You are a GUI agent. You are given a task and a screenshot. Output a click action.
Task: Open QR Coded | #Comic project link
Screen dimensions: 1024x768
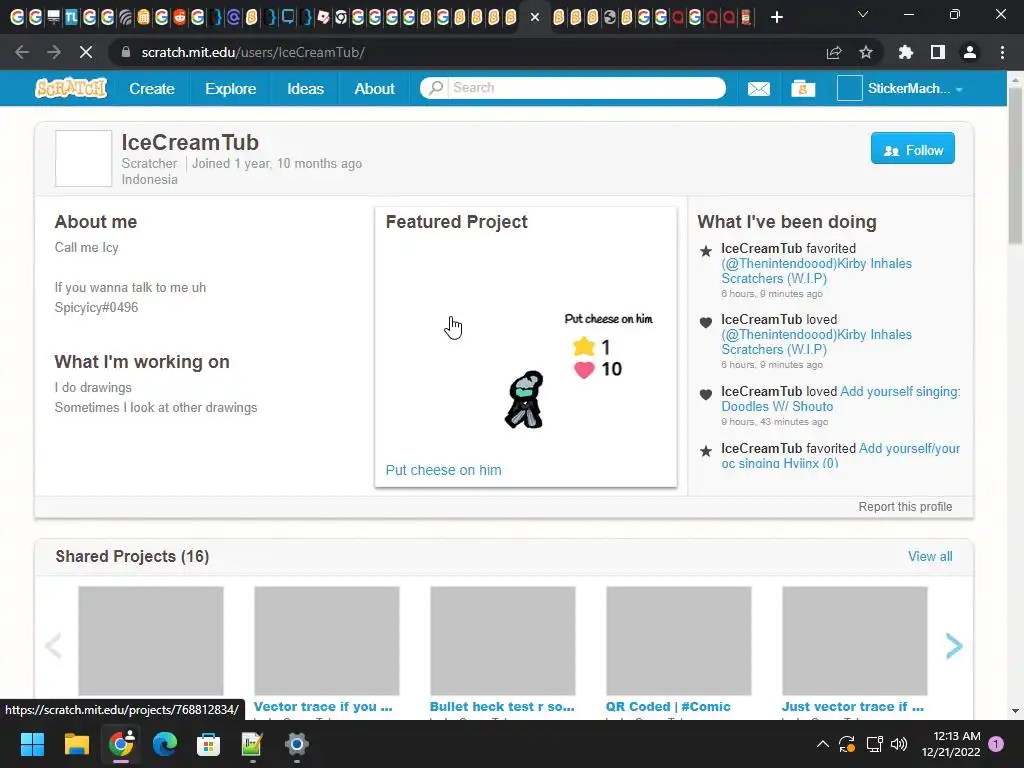[x=667, y=707]
